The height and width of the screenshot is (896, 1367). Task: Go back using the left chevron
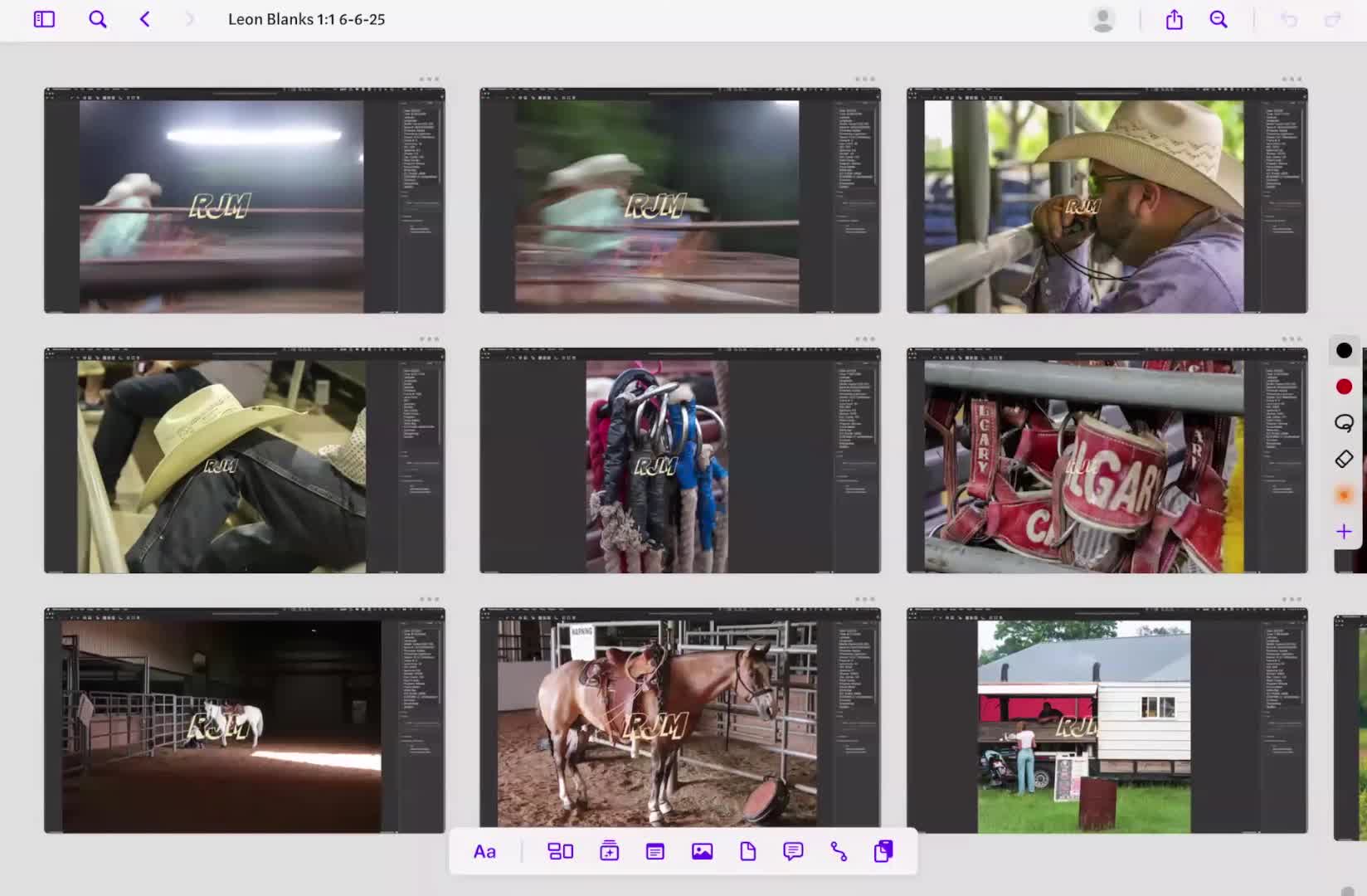point(145,19)
